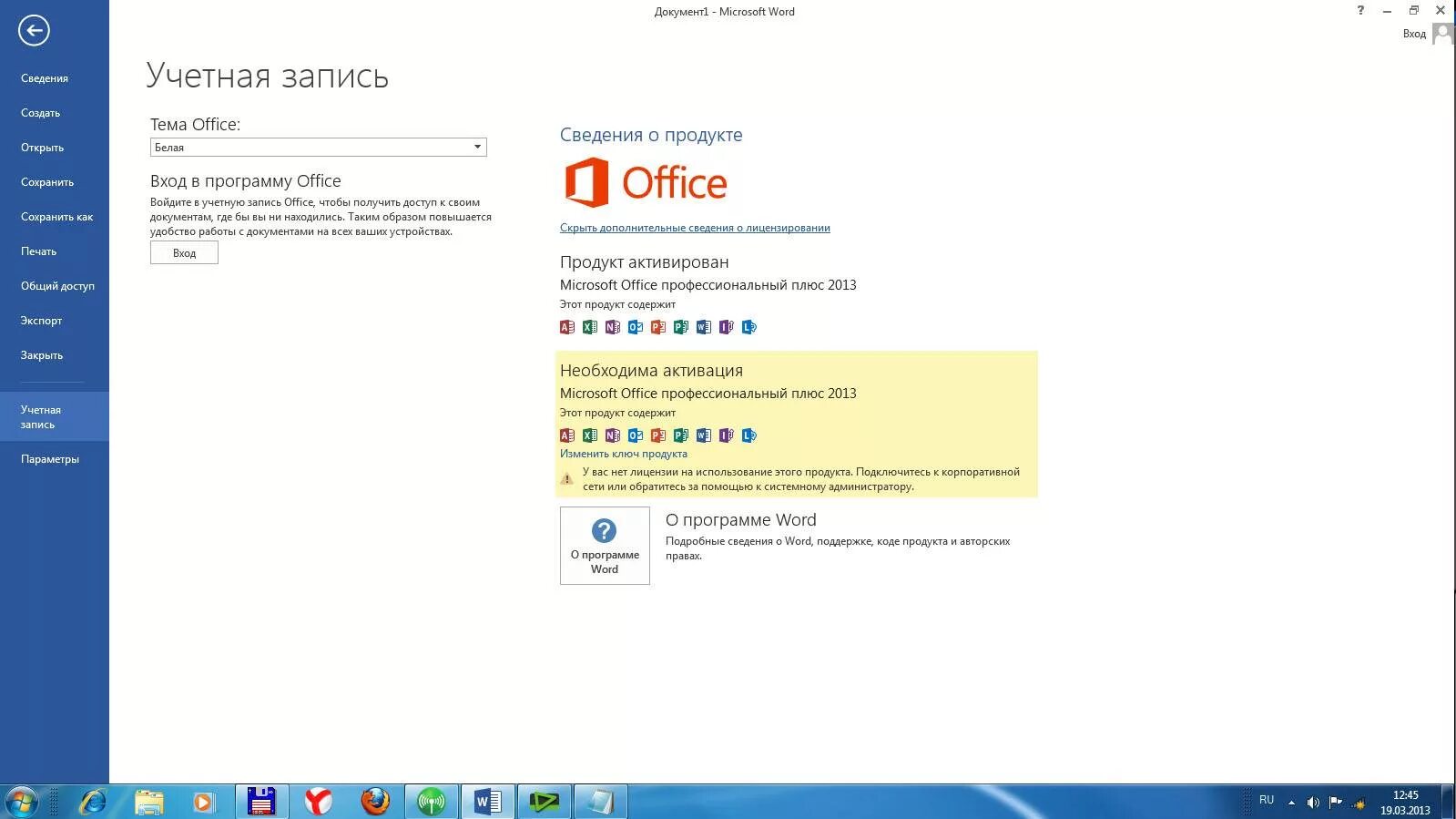Click the InfoPath icon under Продукт активирован
This screenshot has height=819, width=1456.
click(x=727, y=327)
